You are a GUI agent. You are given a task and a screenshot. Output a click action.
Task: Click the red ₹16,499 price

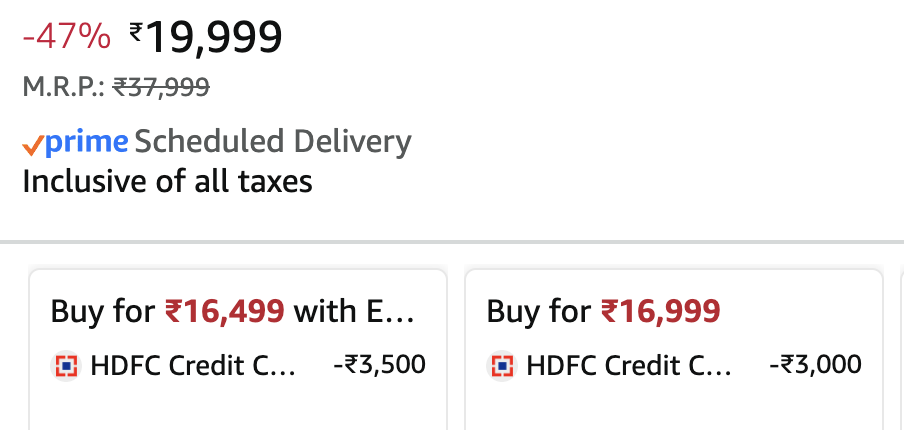point(224,311)
